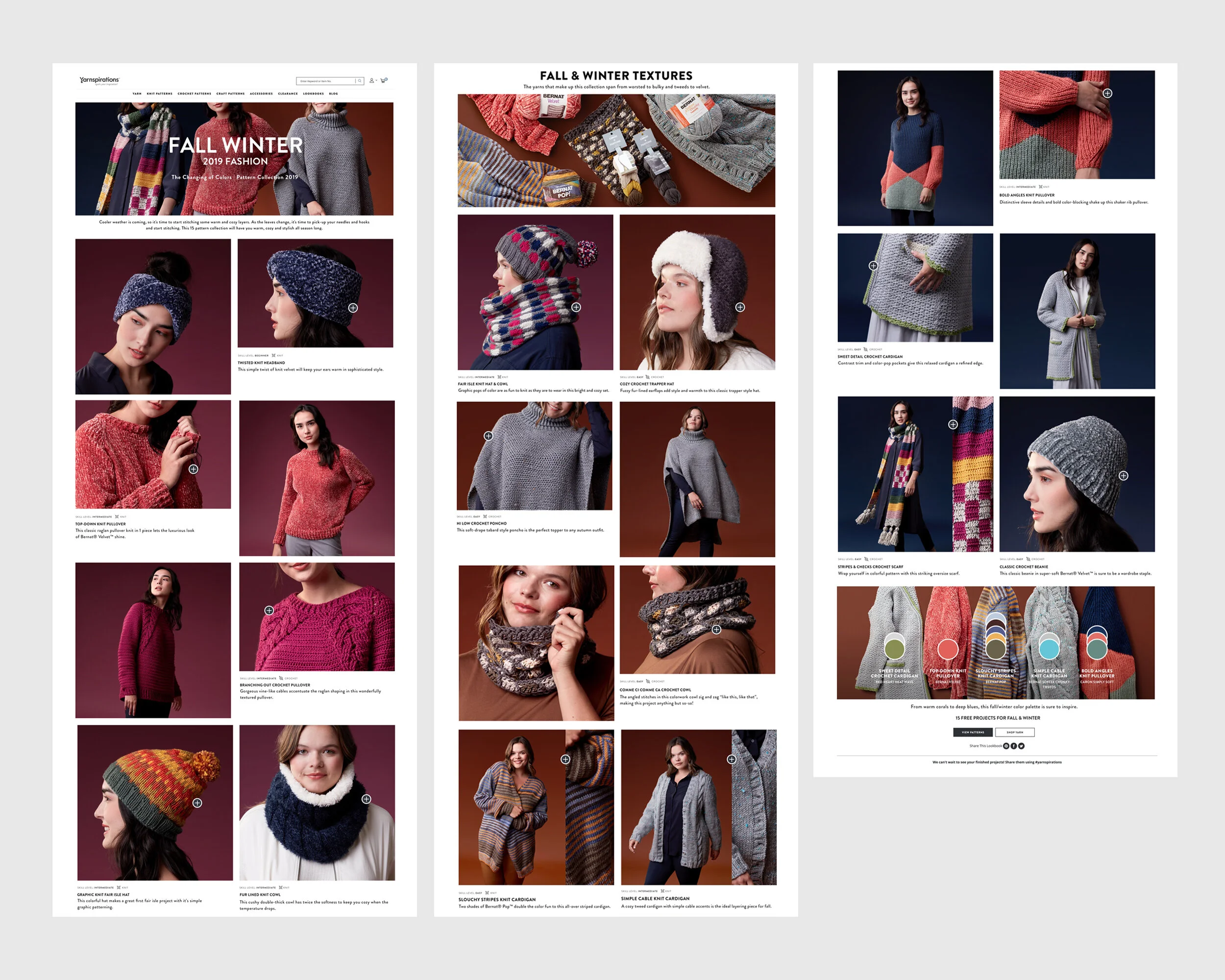
Task: Click plus hotspot on Cozy Crochet Trapper Hat
Action: click(x=740, y=307)
